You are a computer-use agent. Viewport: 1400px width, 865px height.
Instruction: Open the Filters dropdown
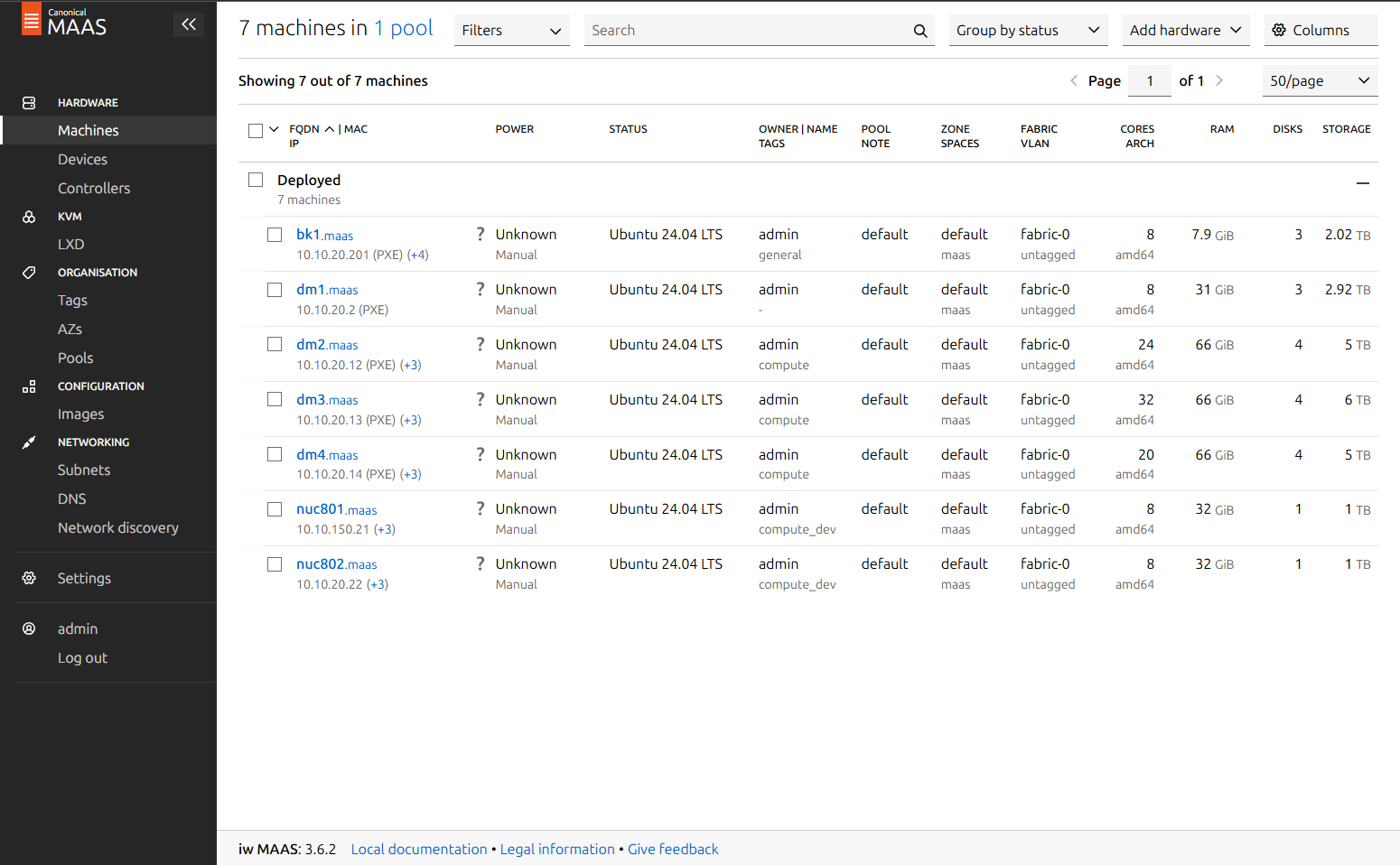(511, 31)
